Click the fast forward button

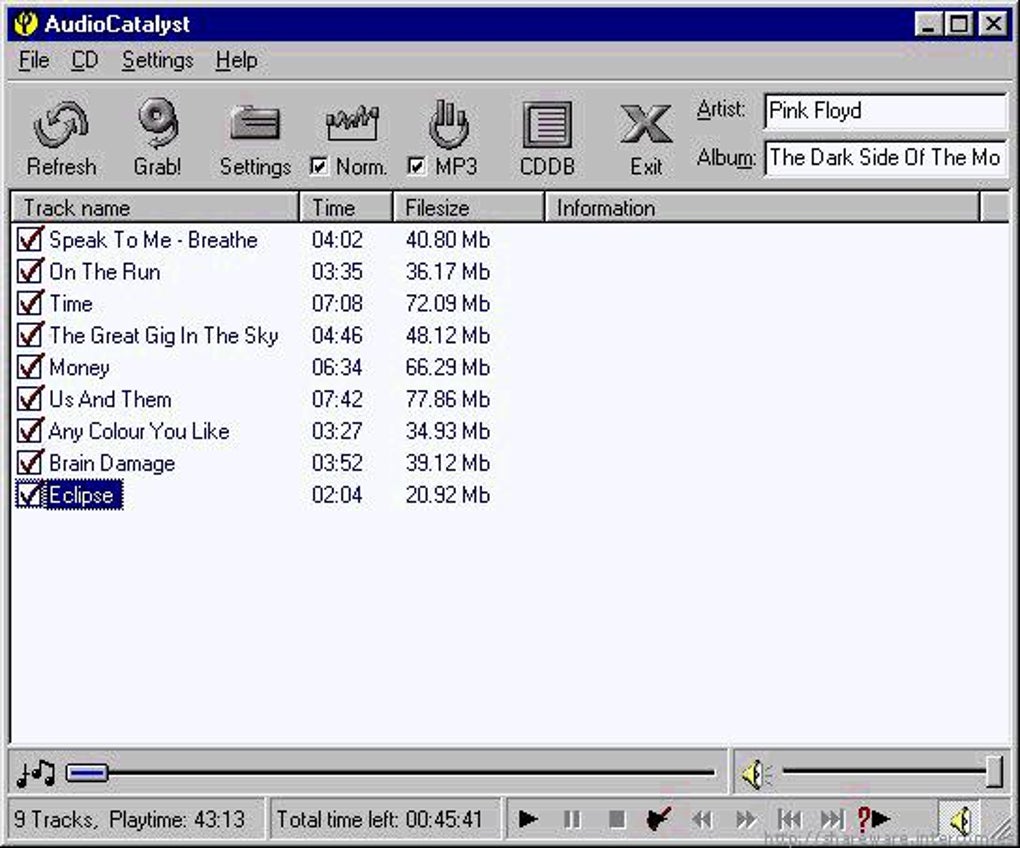pos(745,819)
